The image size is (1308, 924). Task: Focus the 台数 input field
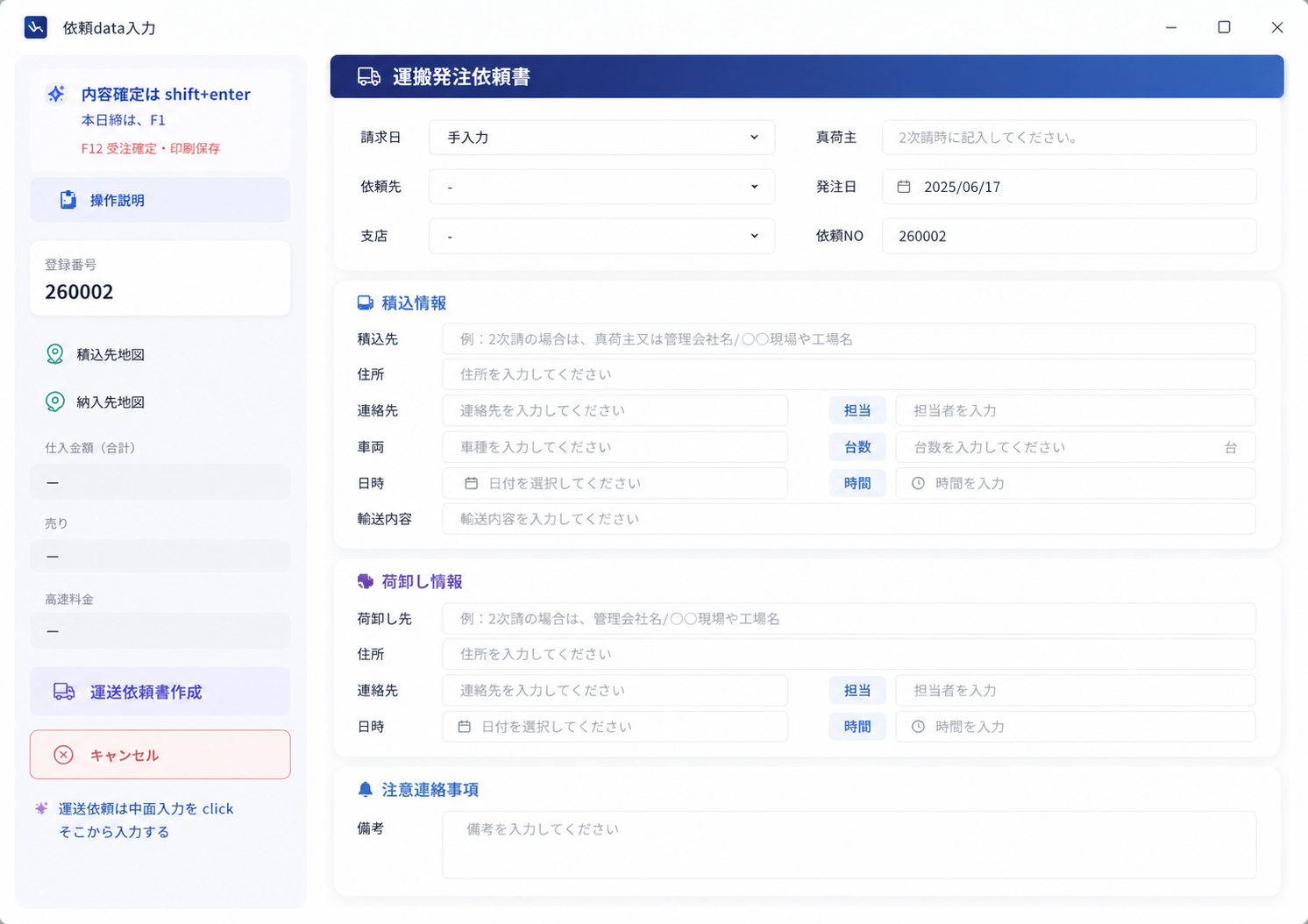click(1076, 447)
